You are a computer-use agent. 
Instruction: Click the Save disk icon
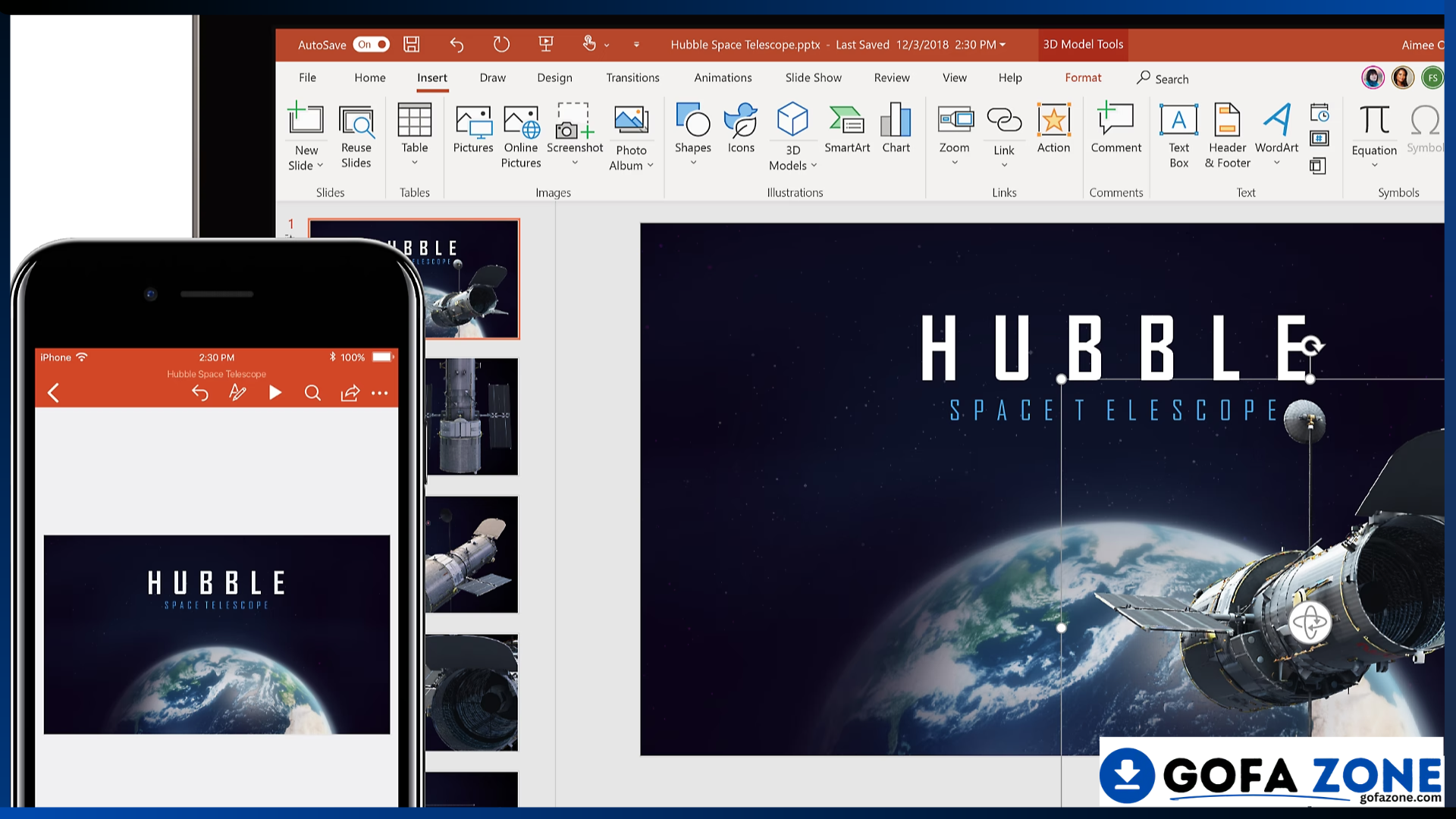point(412,45)
